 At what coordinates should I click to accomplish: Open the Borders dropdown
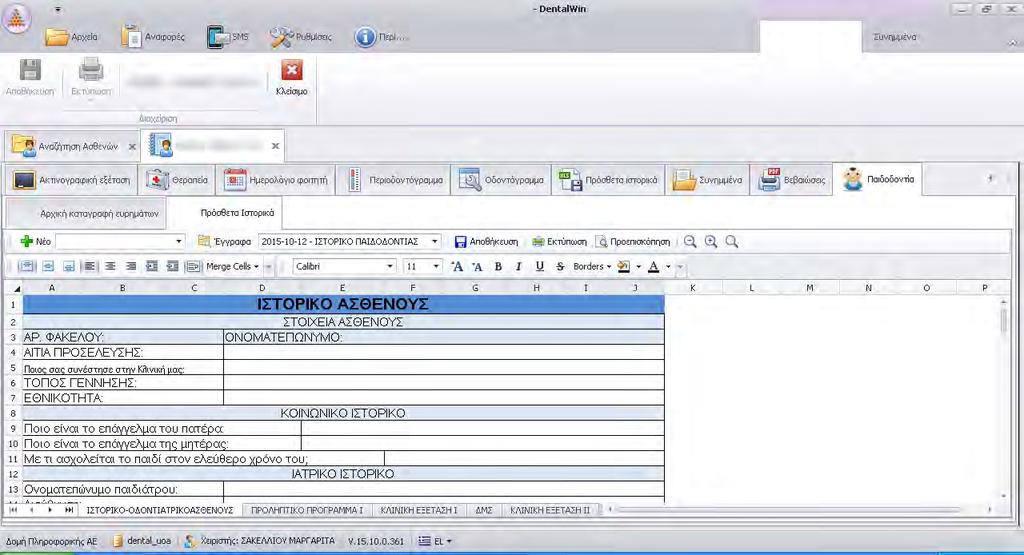click(x=592, y=266)
